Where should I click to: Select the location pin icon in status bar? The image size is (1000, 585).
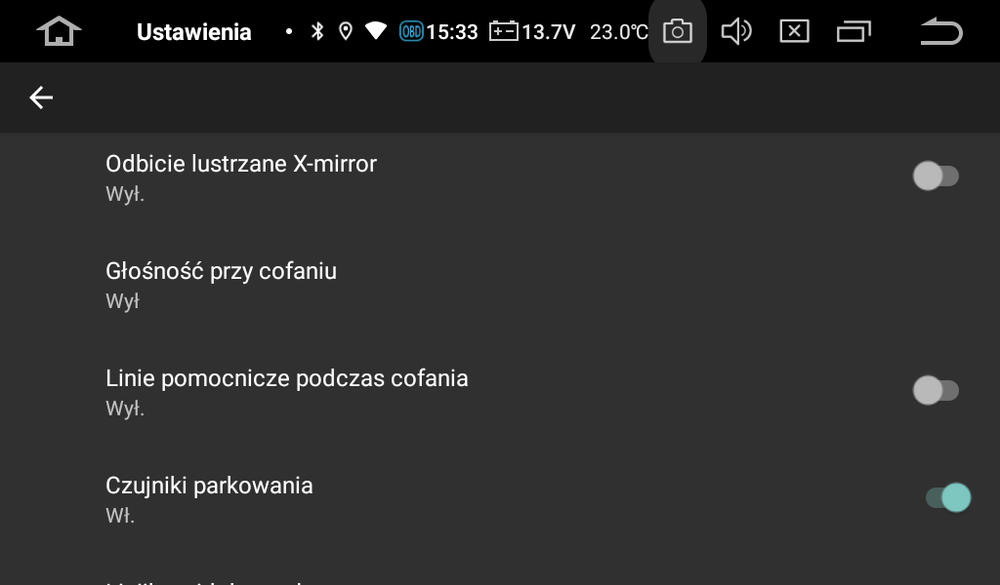pyautogui.click(x=346, y=31)
